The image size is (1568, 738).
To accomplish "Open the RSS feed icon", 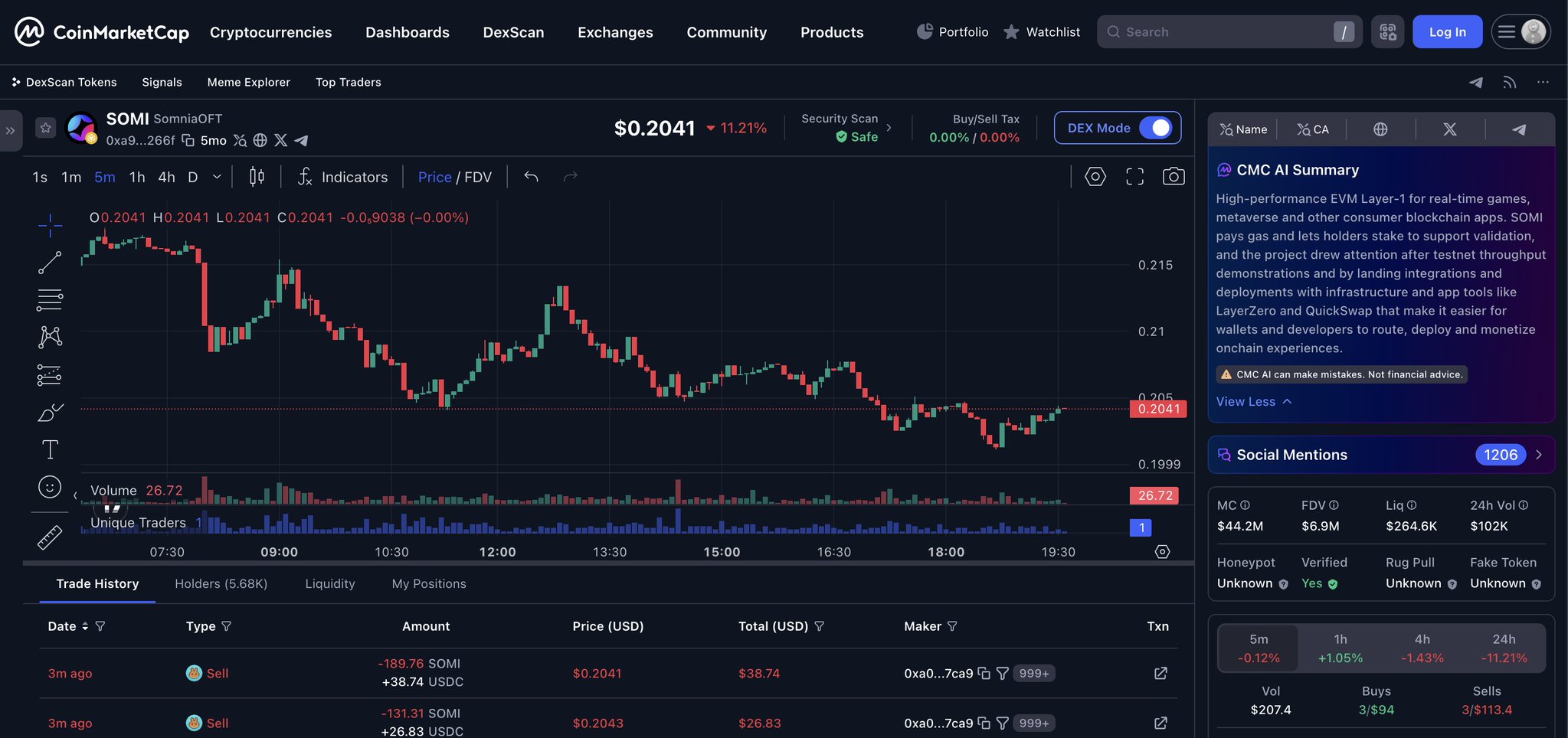I will click(x=1509, y=82).
